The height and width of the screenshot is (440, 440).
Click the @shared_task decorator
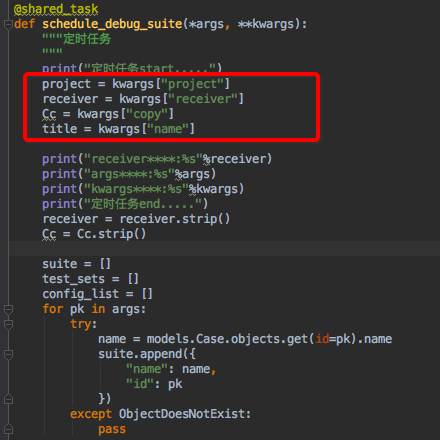56,9
